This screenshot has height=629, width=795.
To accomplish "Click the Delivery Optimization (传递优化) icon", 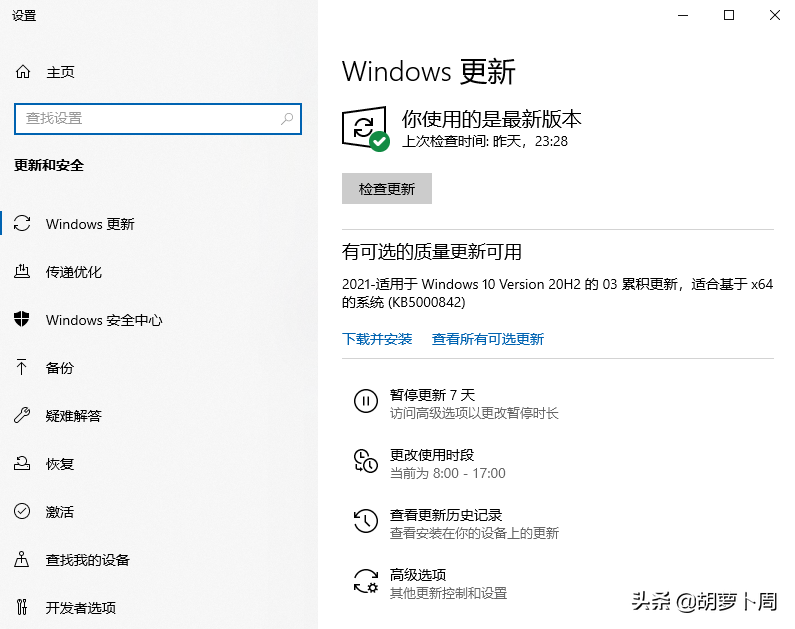I will pos(22,272).
